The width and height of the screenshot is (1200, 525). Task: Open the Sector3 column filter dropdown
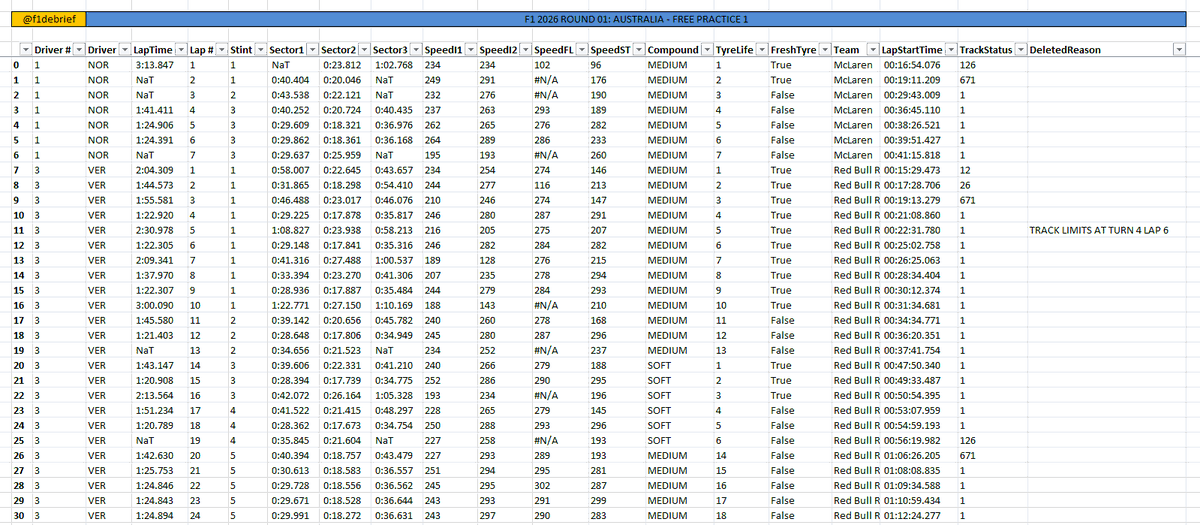[414, 50]
